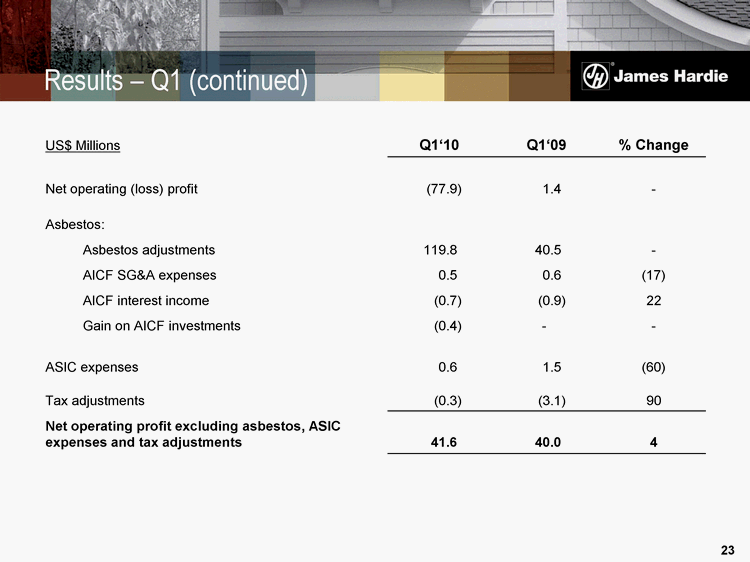The width and height of the screenshot is (750, 562).
Task: Select the Q1'10 column header
Action: [x=440, y=145]
